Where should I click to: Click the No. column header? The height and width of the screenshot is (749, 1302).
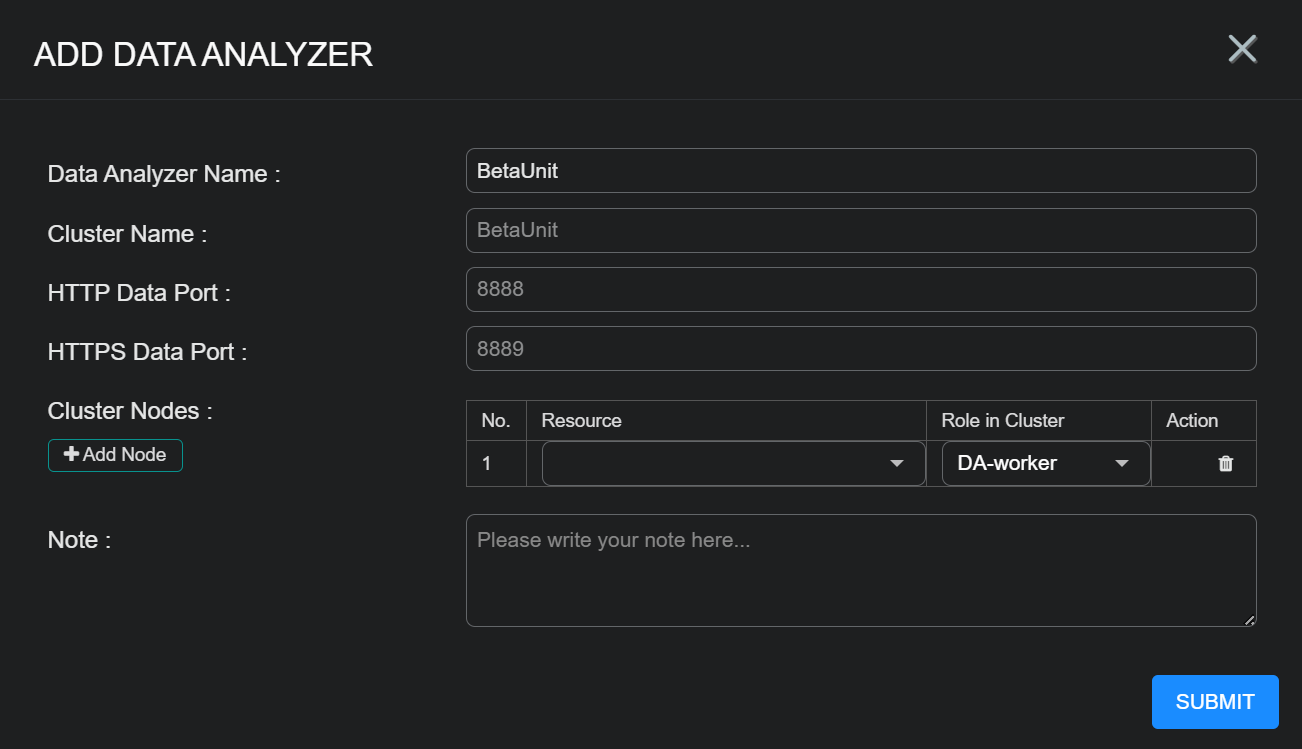pos(495,421)
